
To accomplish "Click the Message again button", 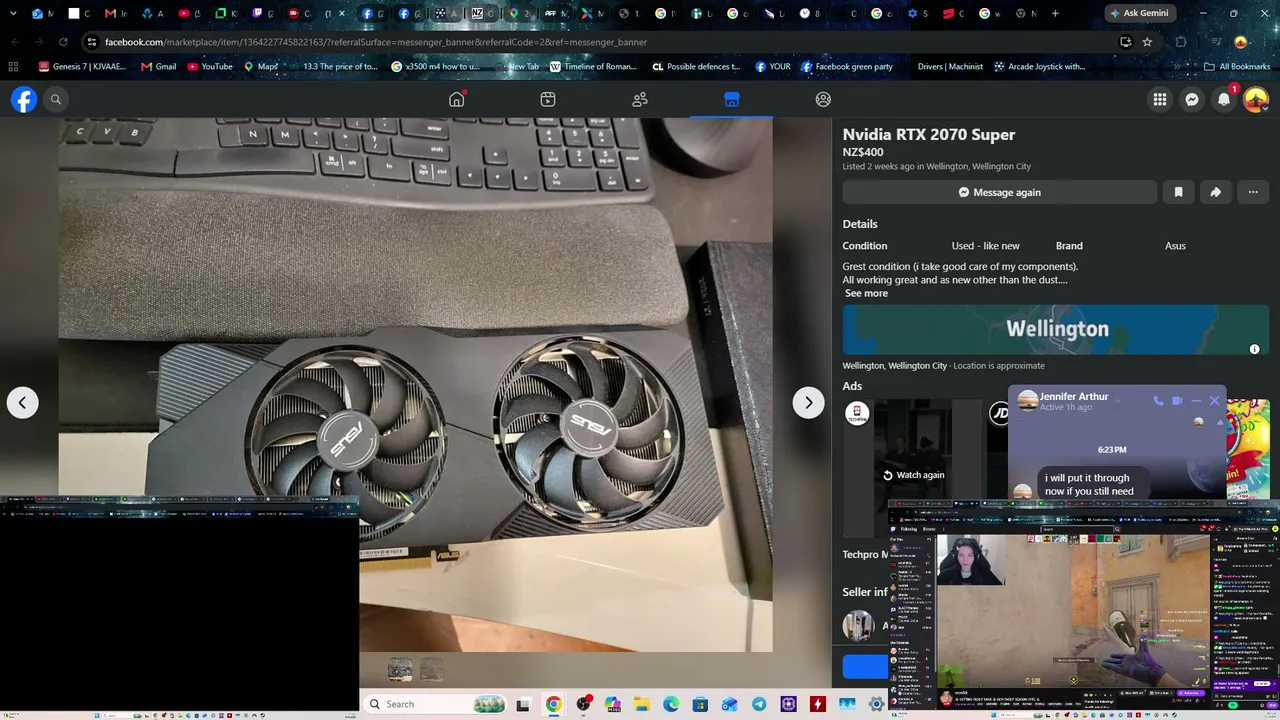I will 1000,192.
